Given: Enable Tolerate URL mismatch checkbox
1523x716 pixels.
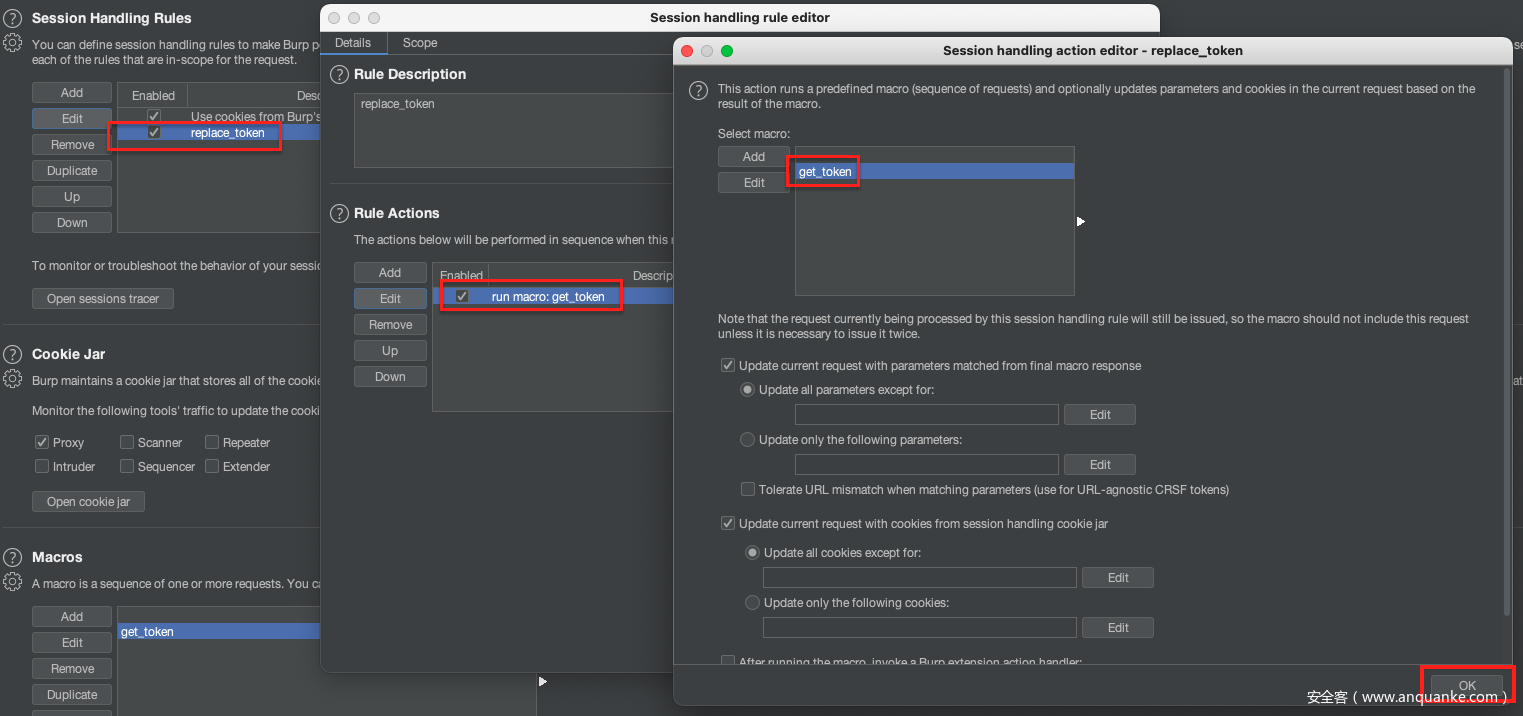Looking at the screenshot, I should pyautogui.click(x=748, y=490).
